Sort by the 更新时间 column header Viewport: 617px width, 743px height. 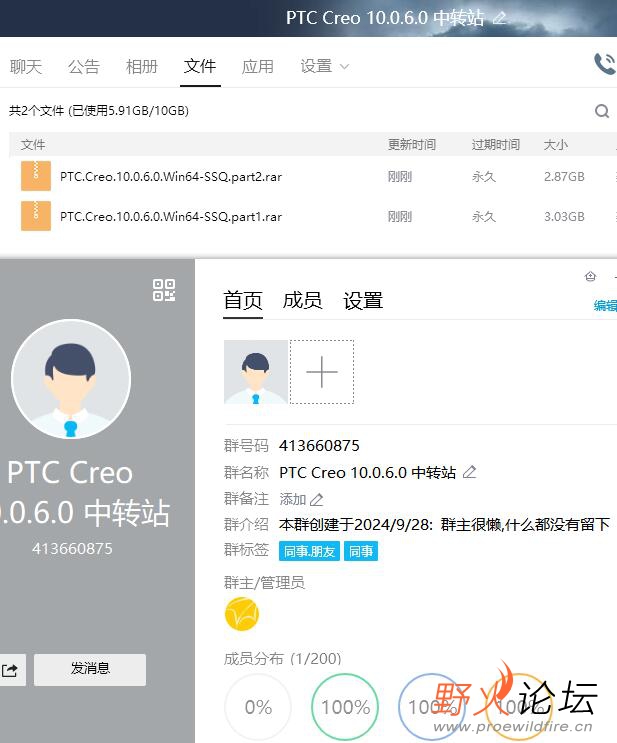(x=412, y=145)
